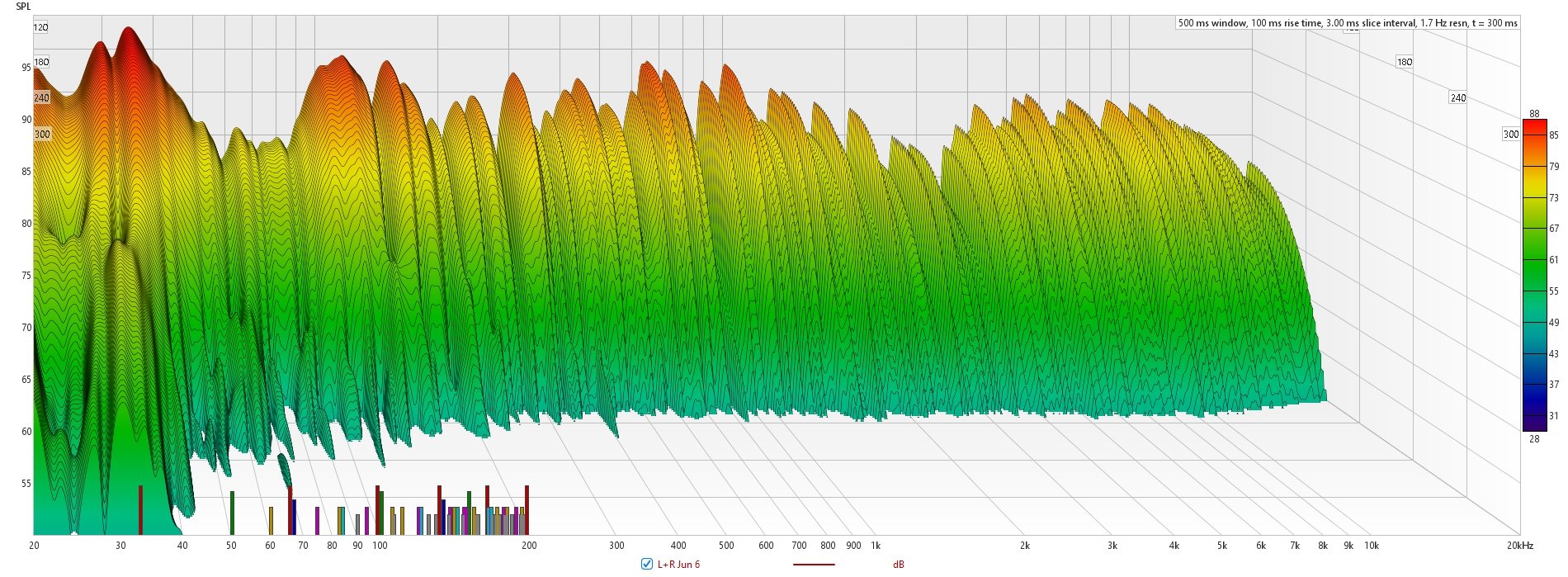This screenshot has width=1568, height=577.
Task: Click the 55 dB SPL axis label
Action: pyautogui.click(x=26, y=484)
